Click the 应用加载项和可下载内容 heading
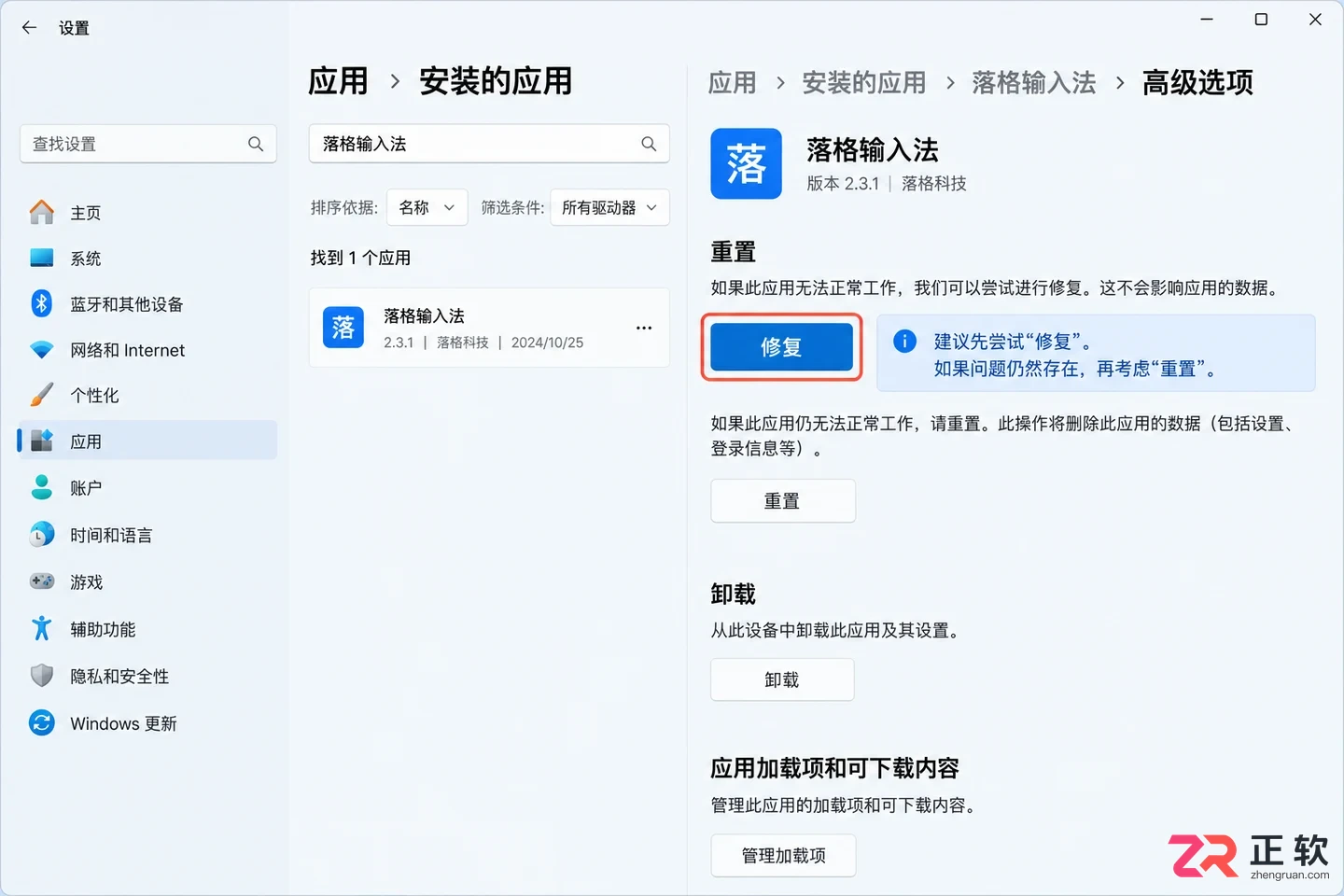Viewport: 1344px width, 896px height. point(834,768)
